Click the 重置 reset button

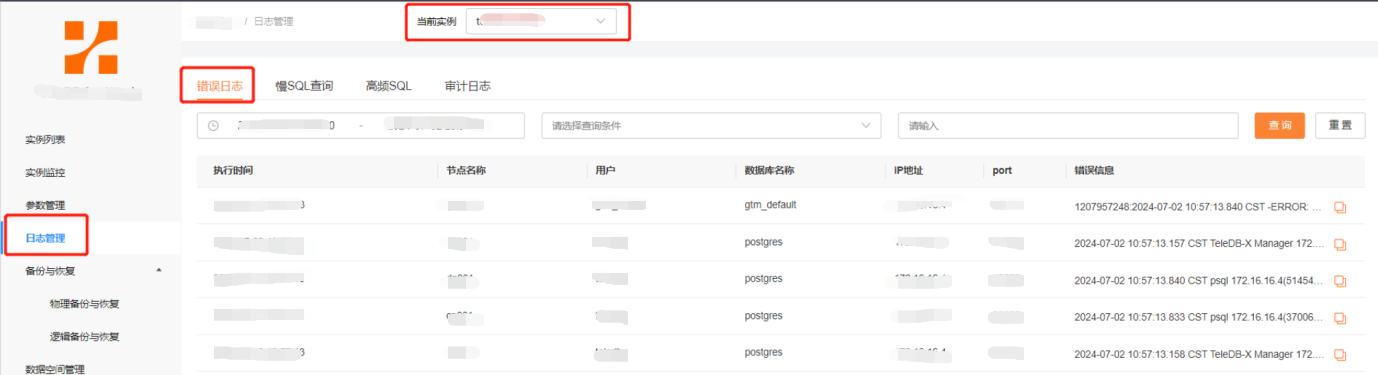click(x=1340, y=126)
